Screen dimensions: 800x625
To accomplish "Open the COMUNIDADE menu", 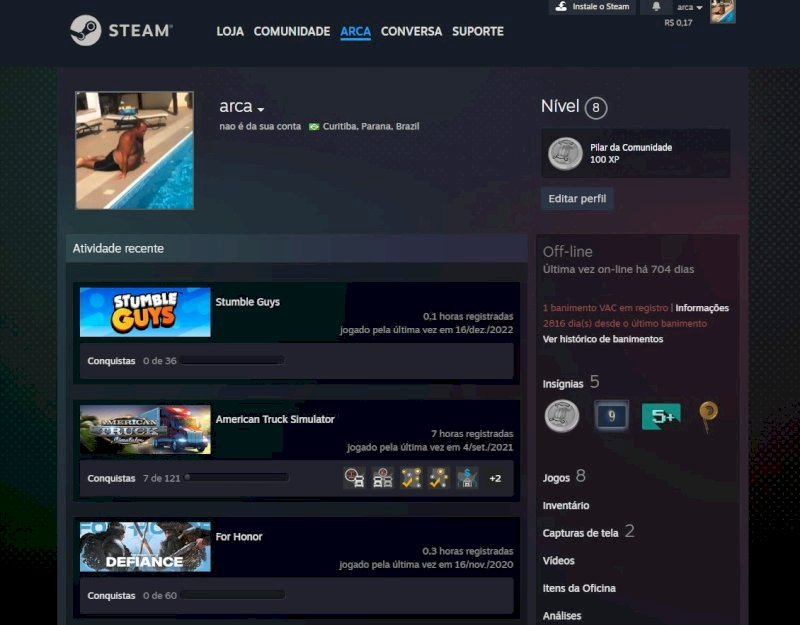I will tap(292, 32).
